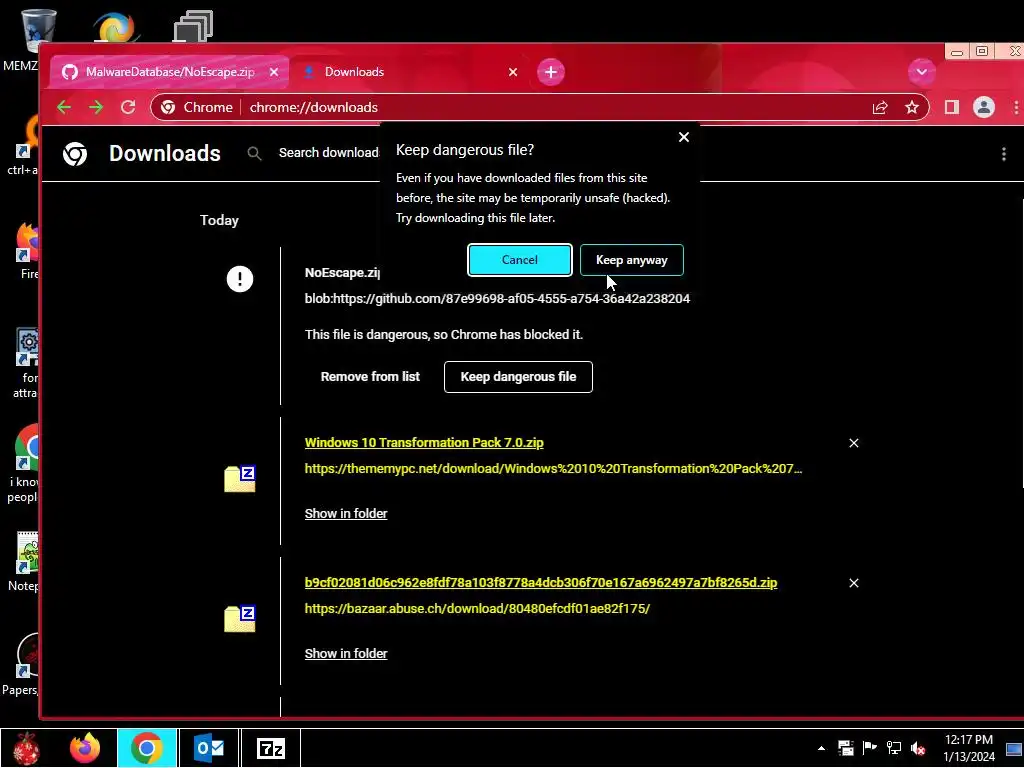Open Firefox from the taskbar
This screenshot has width=1024, height=768.
(85, 748)
